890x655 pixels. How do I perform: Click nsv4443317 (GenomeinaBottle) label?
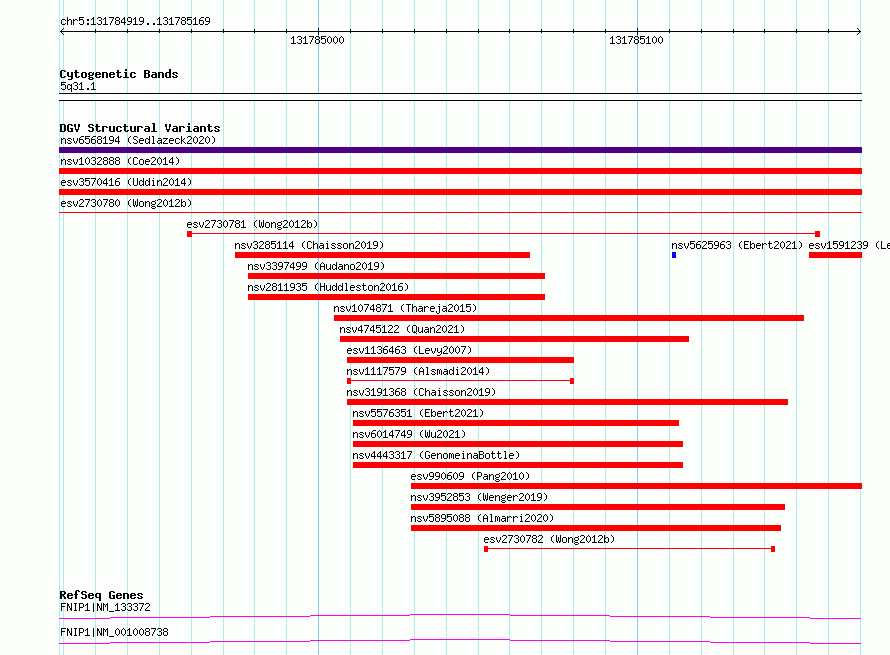click(x=436, y=455)
